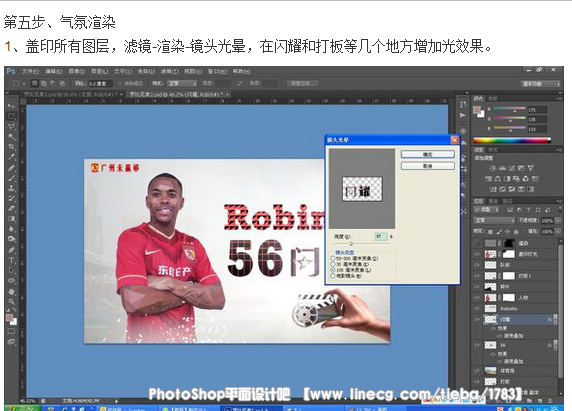This screenshot has width=572, height=411.
Task: Switch to 罗比尼奥2.psd document tab
Action: click(178, 94)
